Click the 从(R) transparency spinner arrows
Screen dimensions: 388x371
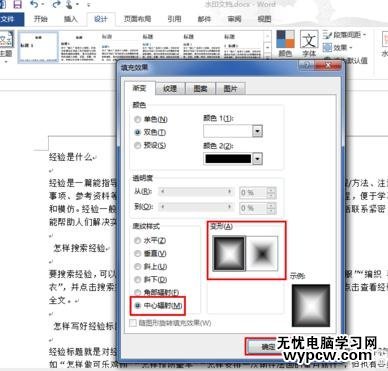click(x=272, y=192)
